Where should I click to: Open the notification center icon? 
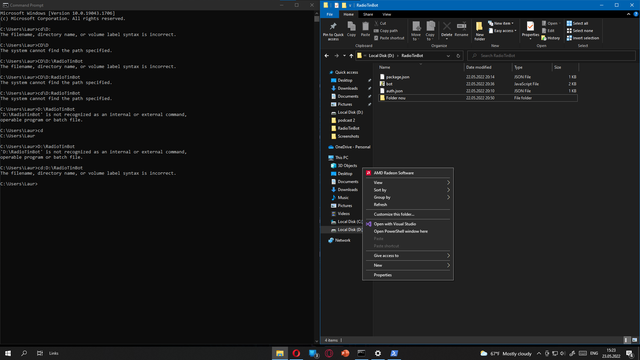[x=630, y=353]
